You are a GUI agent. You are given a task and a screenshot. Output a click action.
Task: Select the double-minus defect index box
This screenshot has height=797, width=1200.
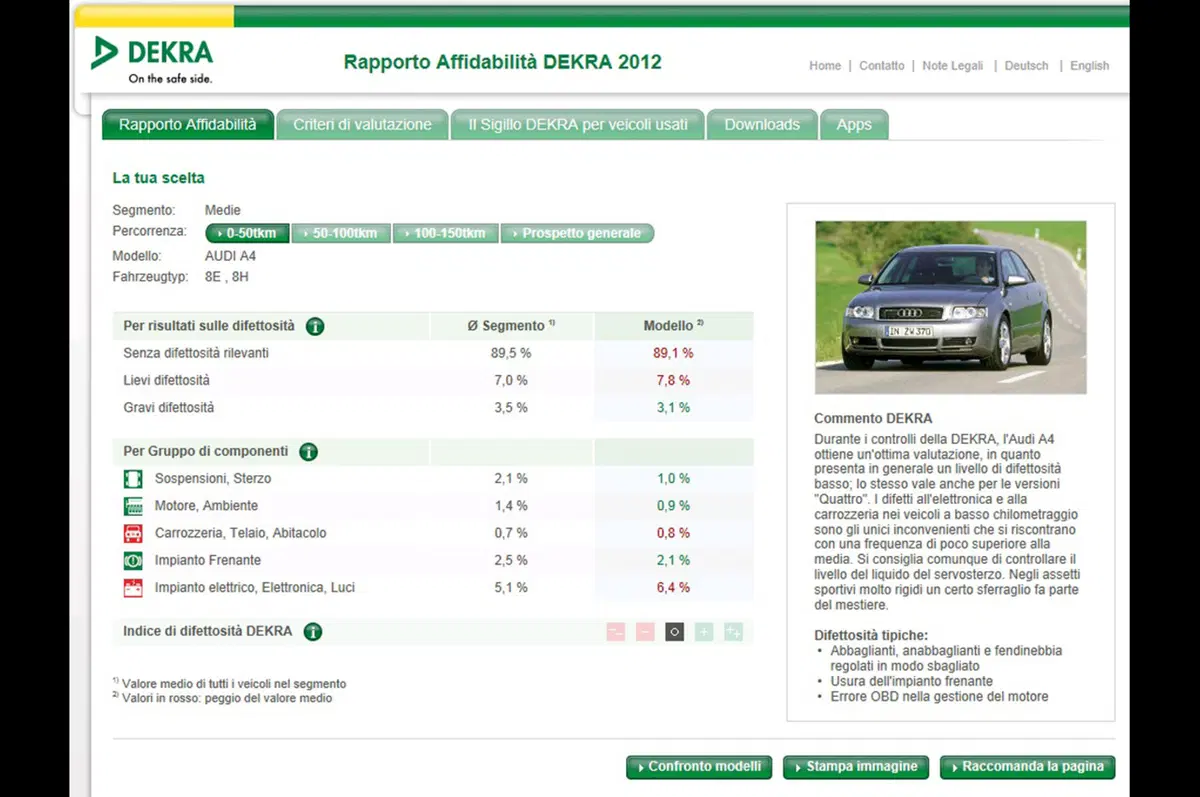616,632
